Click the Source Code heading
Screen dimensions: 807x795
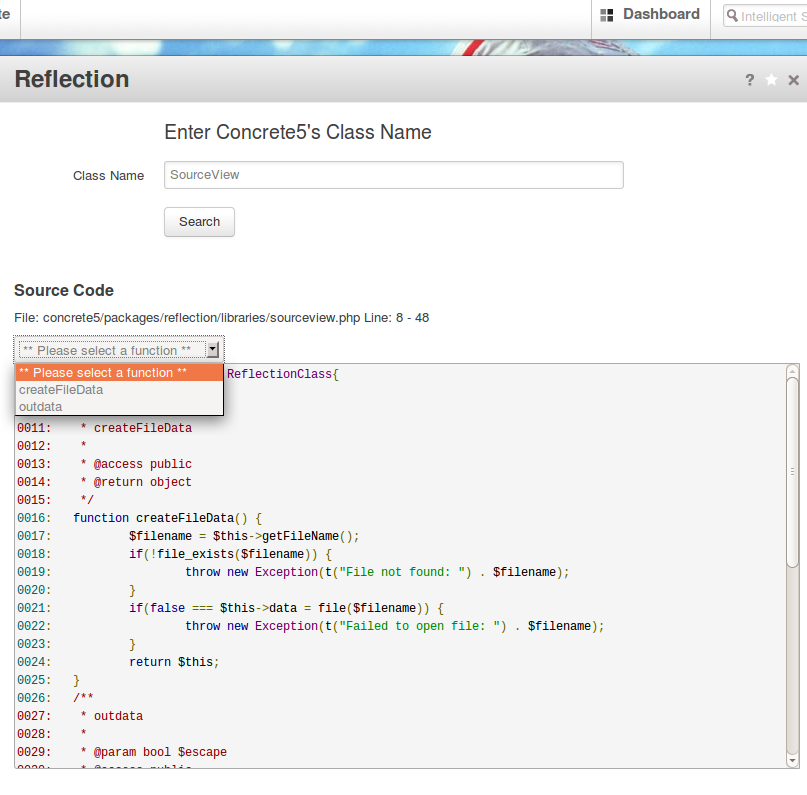coord(64,290)
